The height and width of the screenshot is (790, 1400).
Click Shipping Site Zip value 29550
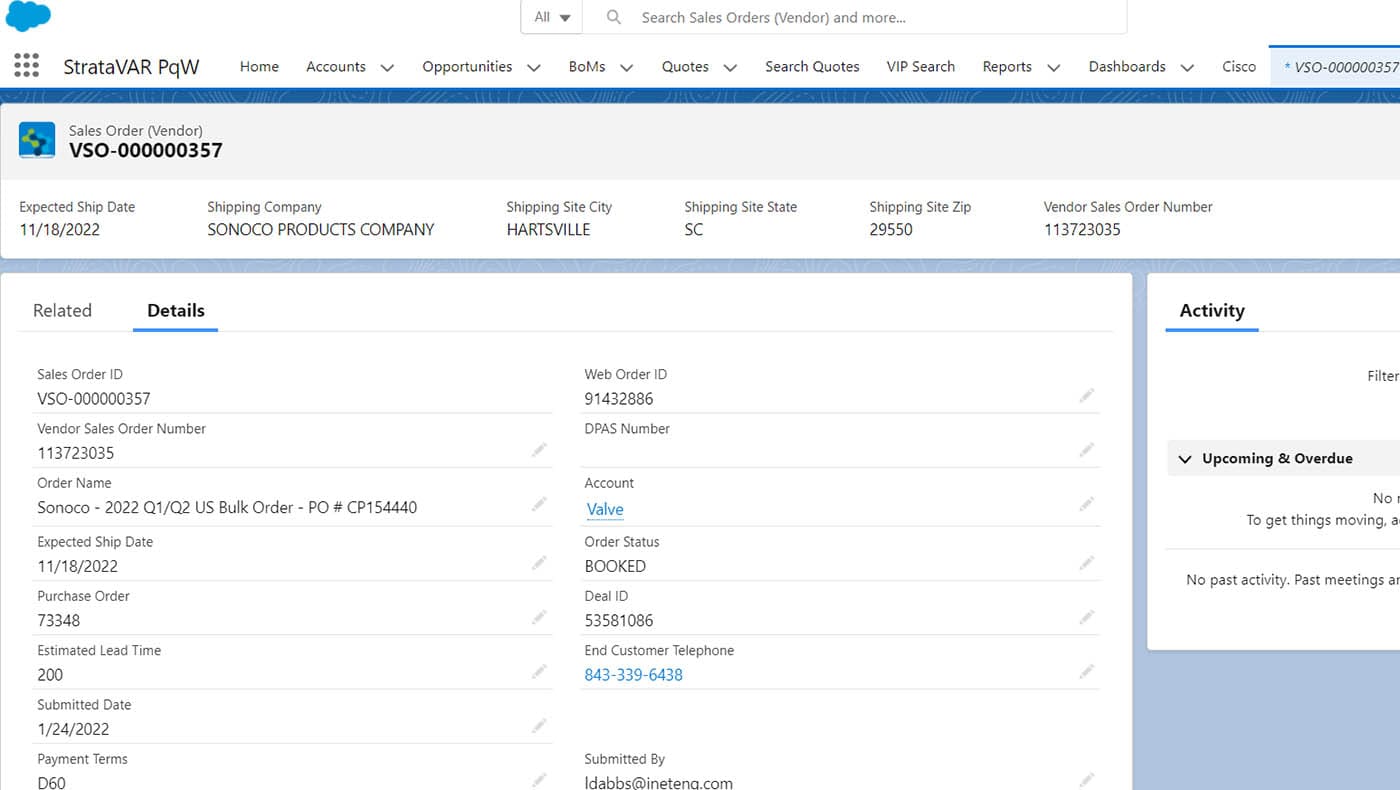click(890, 229)
